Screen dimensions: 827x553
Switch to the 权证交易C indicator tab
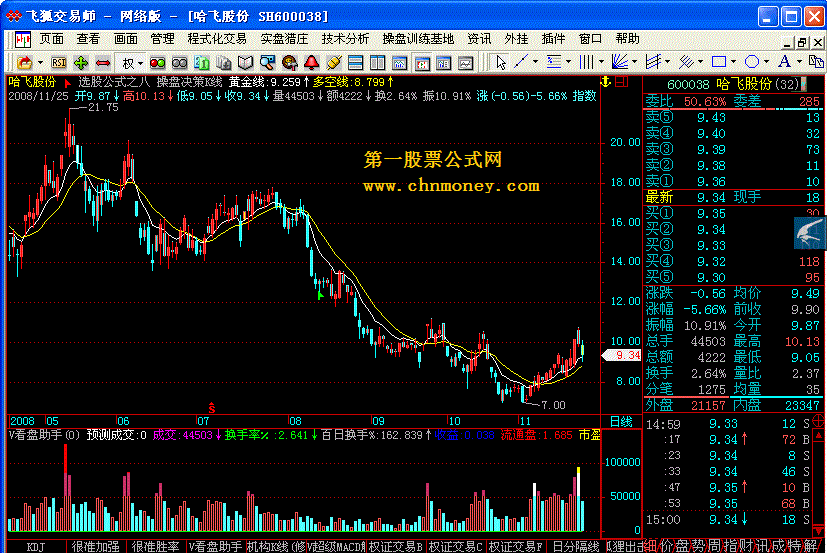click(x=456, y=547)
